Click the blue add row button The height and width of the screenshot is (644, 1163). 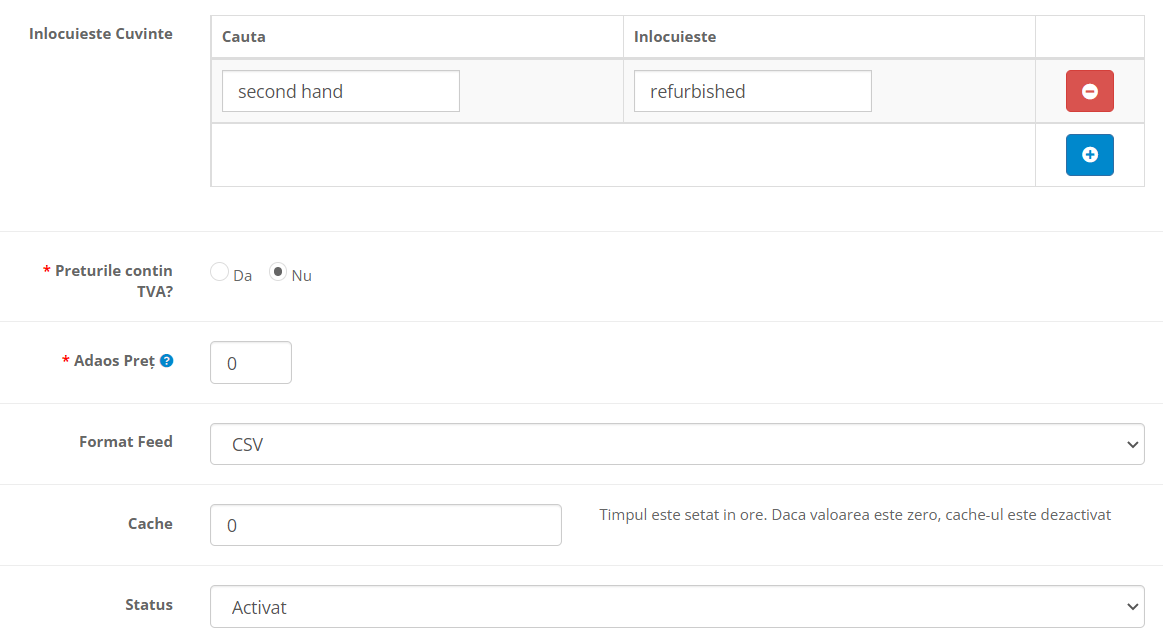pyautogui.click(x=1089, y=155)
